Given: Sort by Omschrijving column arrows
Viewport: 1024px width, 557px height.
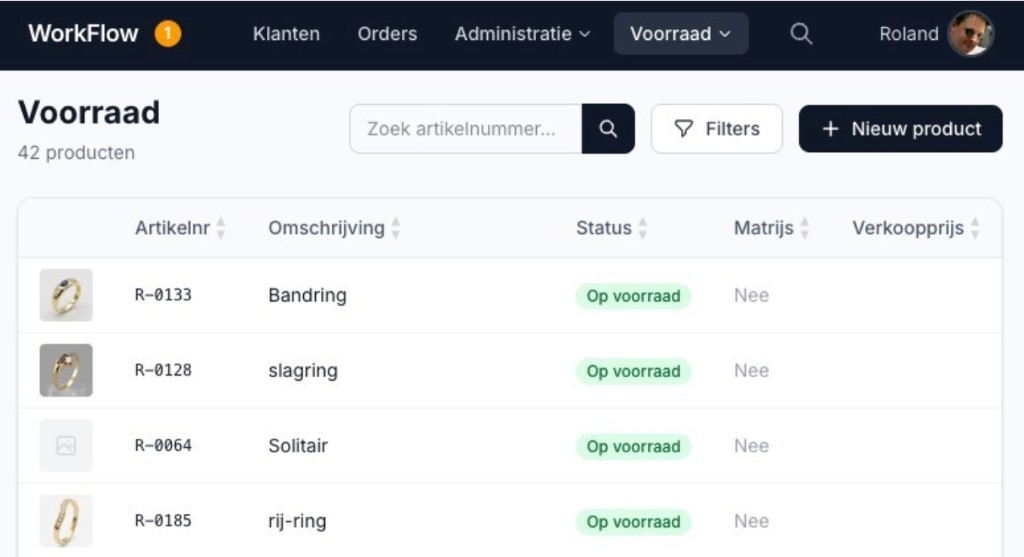Looking at the screenshot, I should coord(396,228).
